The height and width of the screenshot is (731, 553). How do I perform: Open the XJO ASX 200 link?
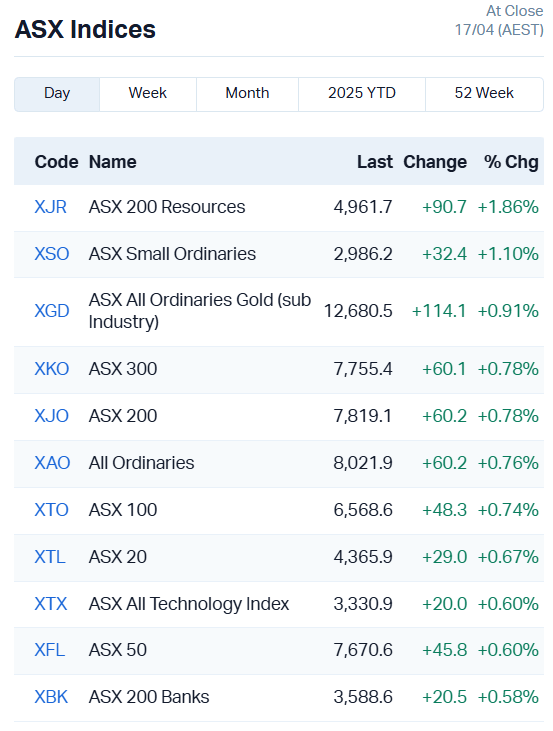52,416
